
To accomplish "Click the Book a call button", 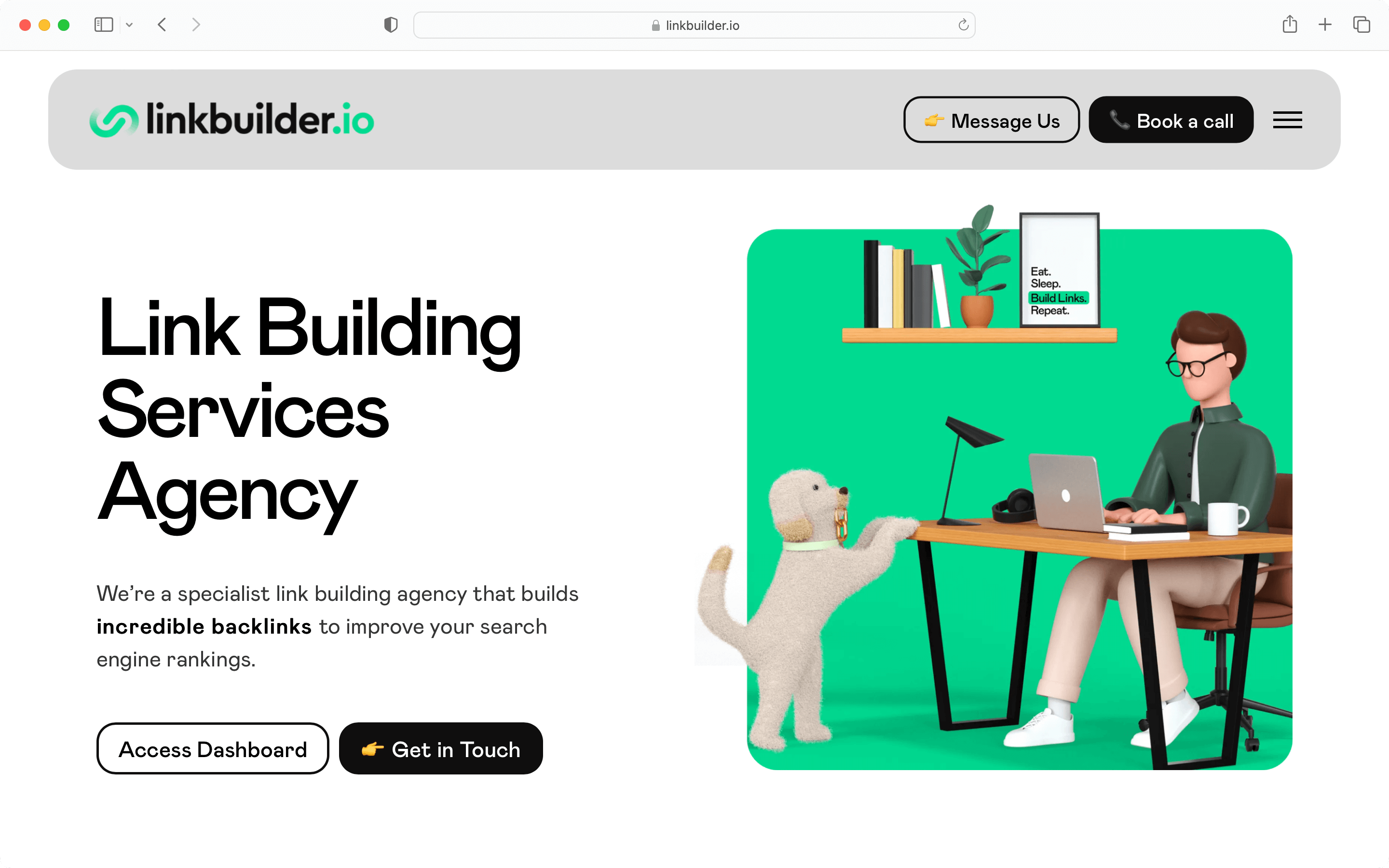I will 1171,120.
